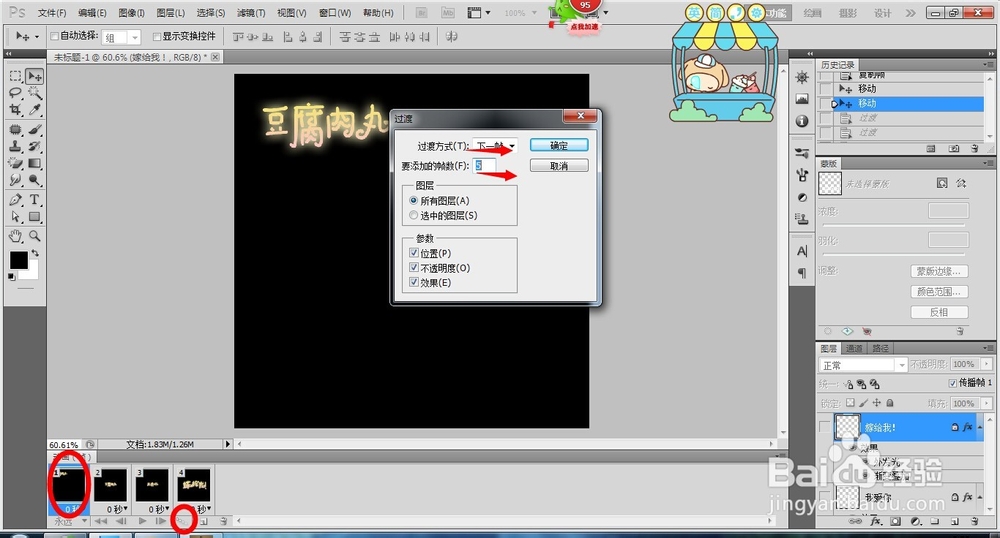Image resolution: width=1000 pixels, height=538 pixels.
Task: Open the 滤镜(T) menu
Action: [x=251, y=13]
